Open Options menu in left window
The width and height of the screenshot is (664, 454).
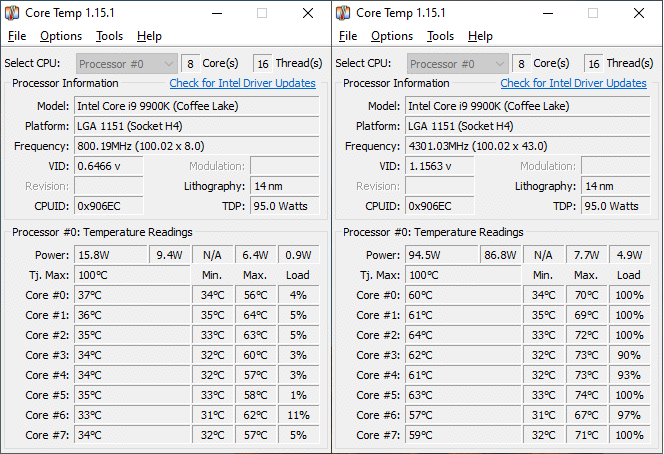pos(61,36)
